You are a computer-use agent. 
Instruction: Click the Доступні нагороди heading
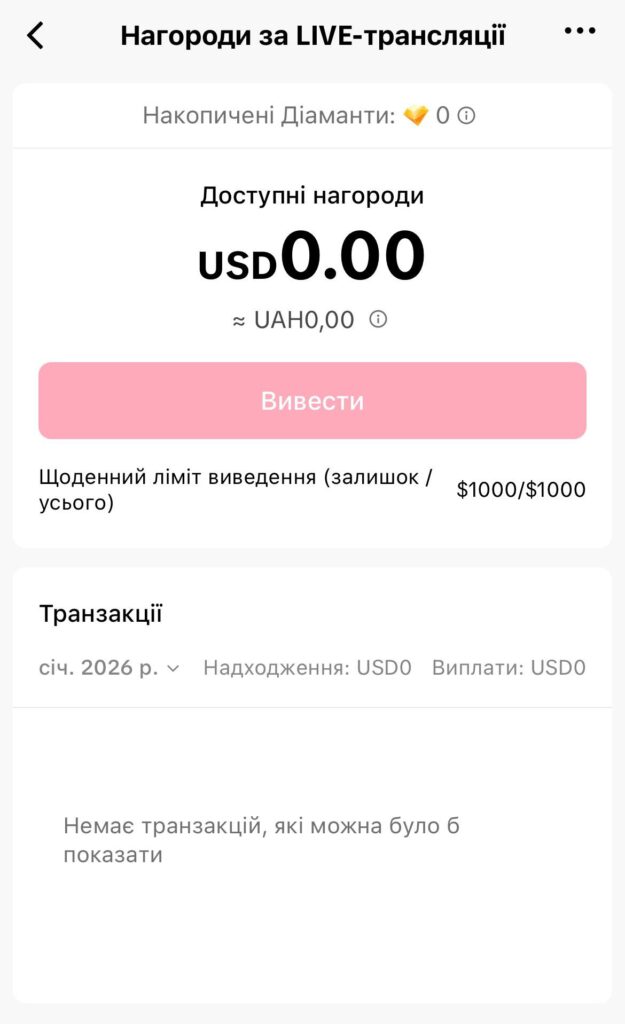[312, 195]
